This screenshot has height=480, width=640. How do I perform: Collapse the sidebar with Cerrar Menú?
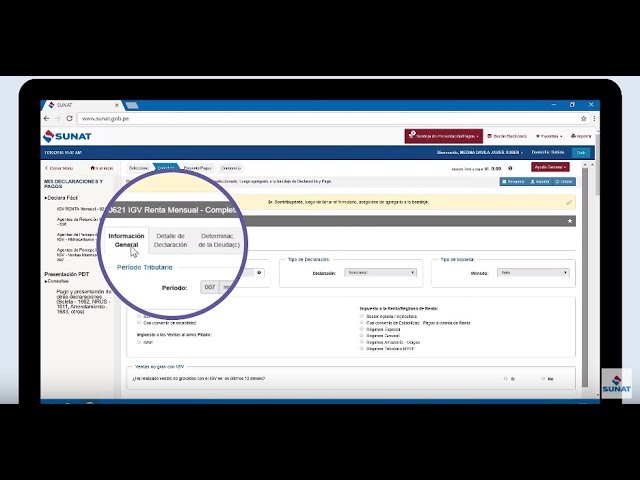pyautogui.click(x=59, y=168)
